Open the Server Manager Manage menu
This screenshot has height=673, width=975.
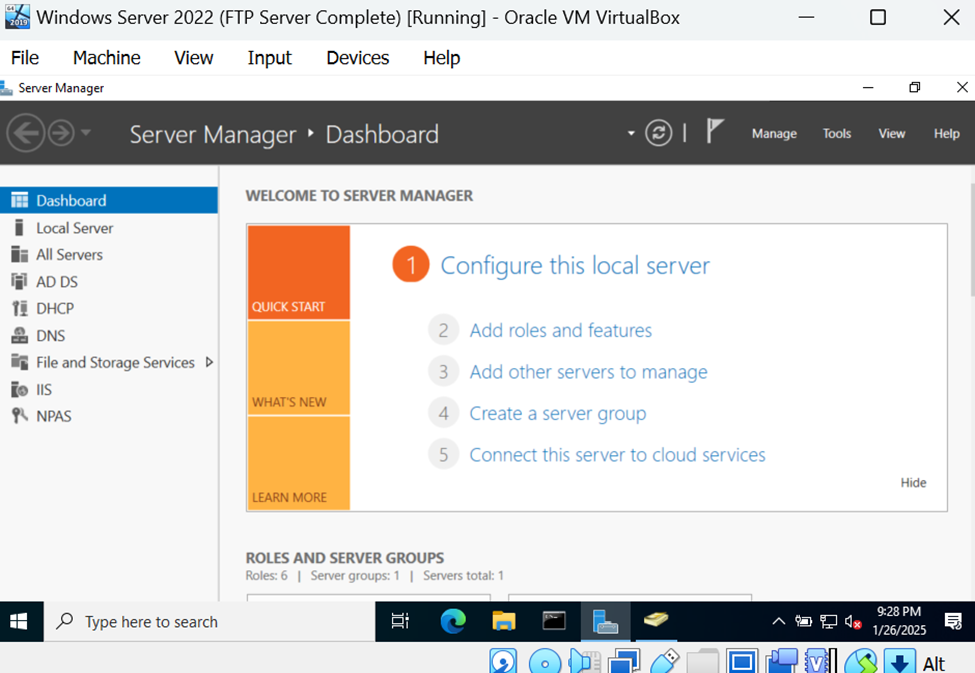(774, 133)
